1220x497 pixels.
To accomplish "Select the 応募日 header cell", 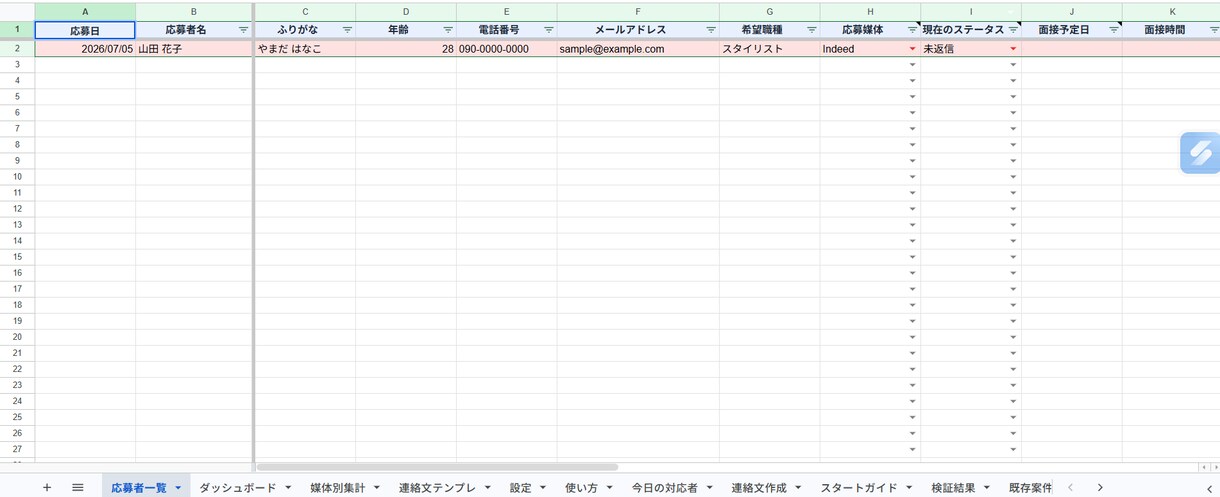I will pos(85,30).
